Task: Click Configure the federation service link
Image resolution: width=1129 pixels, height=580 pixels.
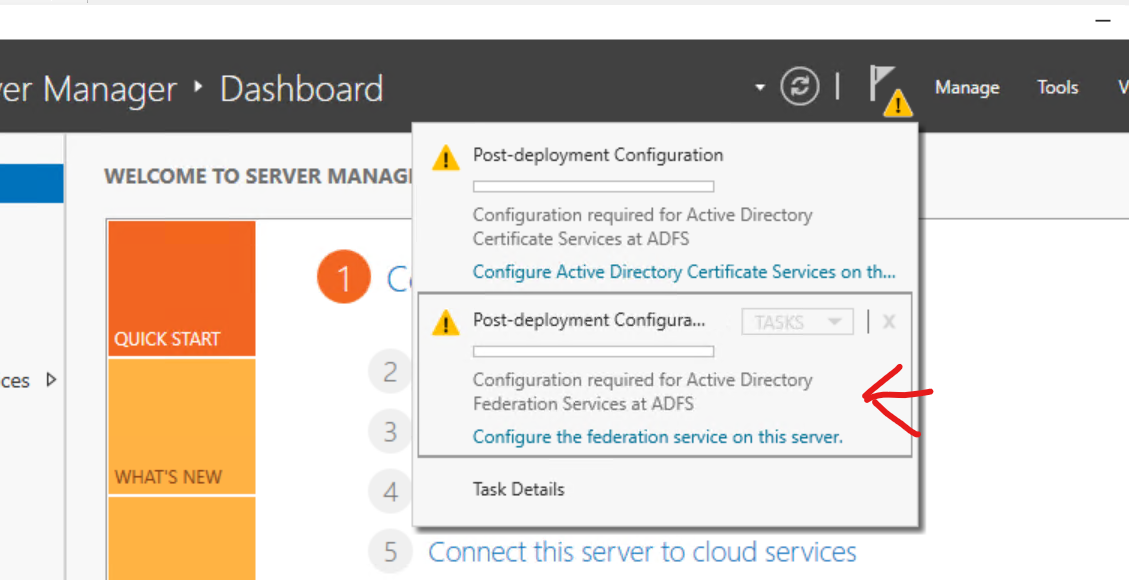Action: [x=657, y=437]
